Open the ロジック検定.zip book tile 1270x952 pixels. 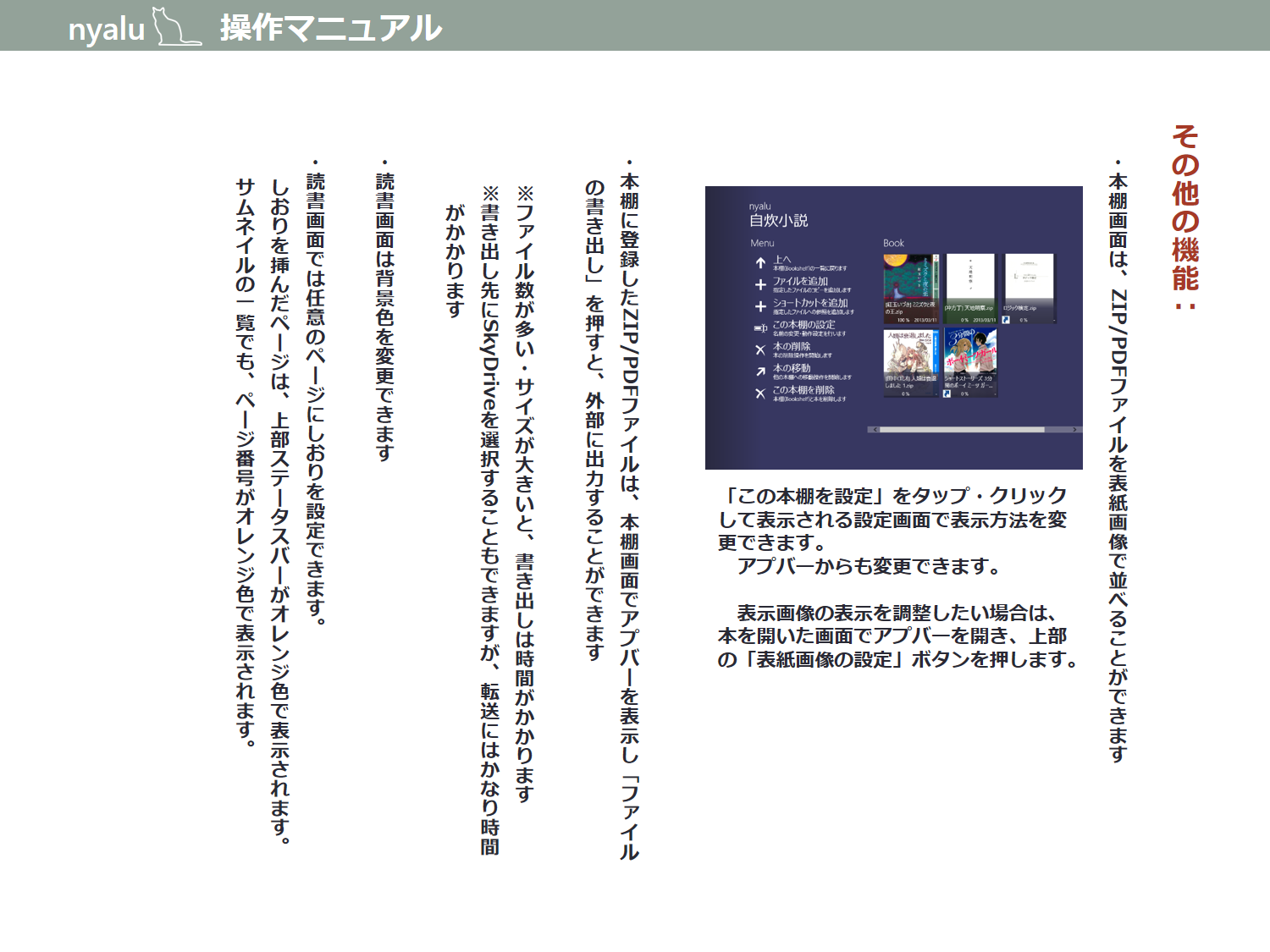pos(1030,289)
